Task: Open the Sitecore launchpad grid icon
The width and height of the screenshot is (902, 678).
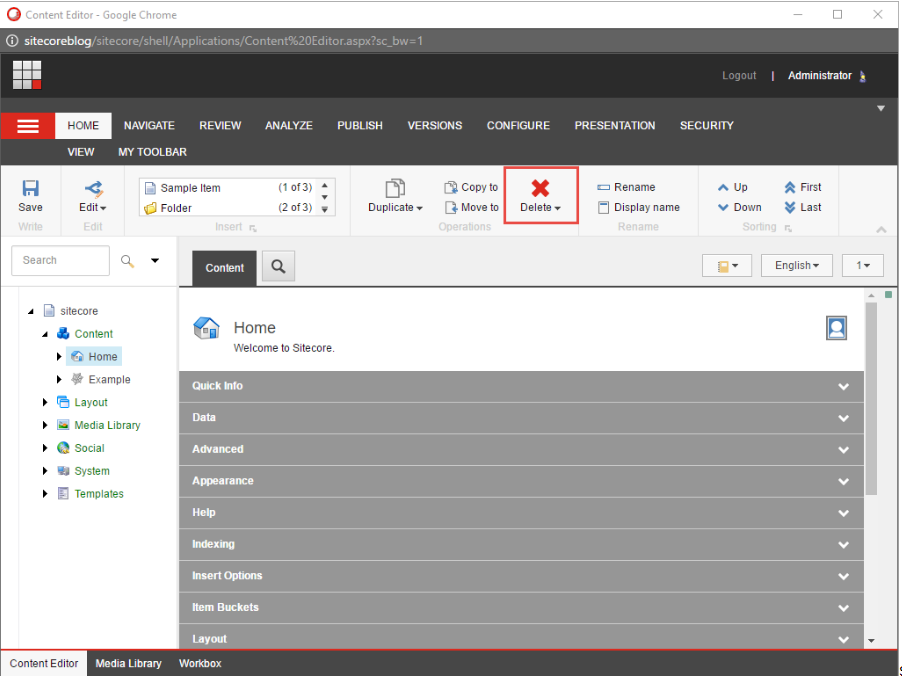Action: (27, 75)
